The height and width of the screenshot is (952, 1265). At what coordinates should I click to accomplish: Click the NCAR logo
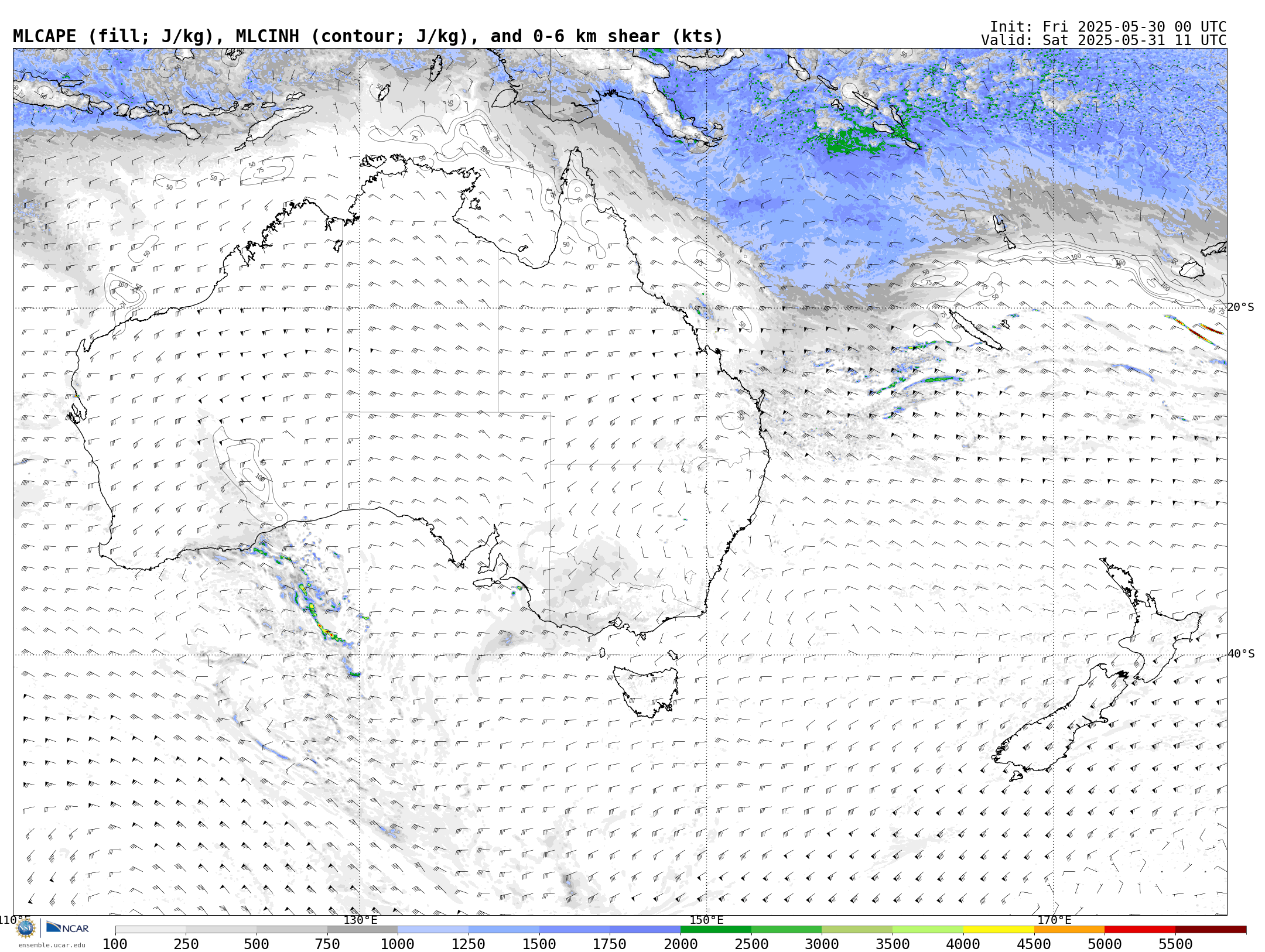67,927
